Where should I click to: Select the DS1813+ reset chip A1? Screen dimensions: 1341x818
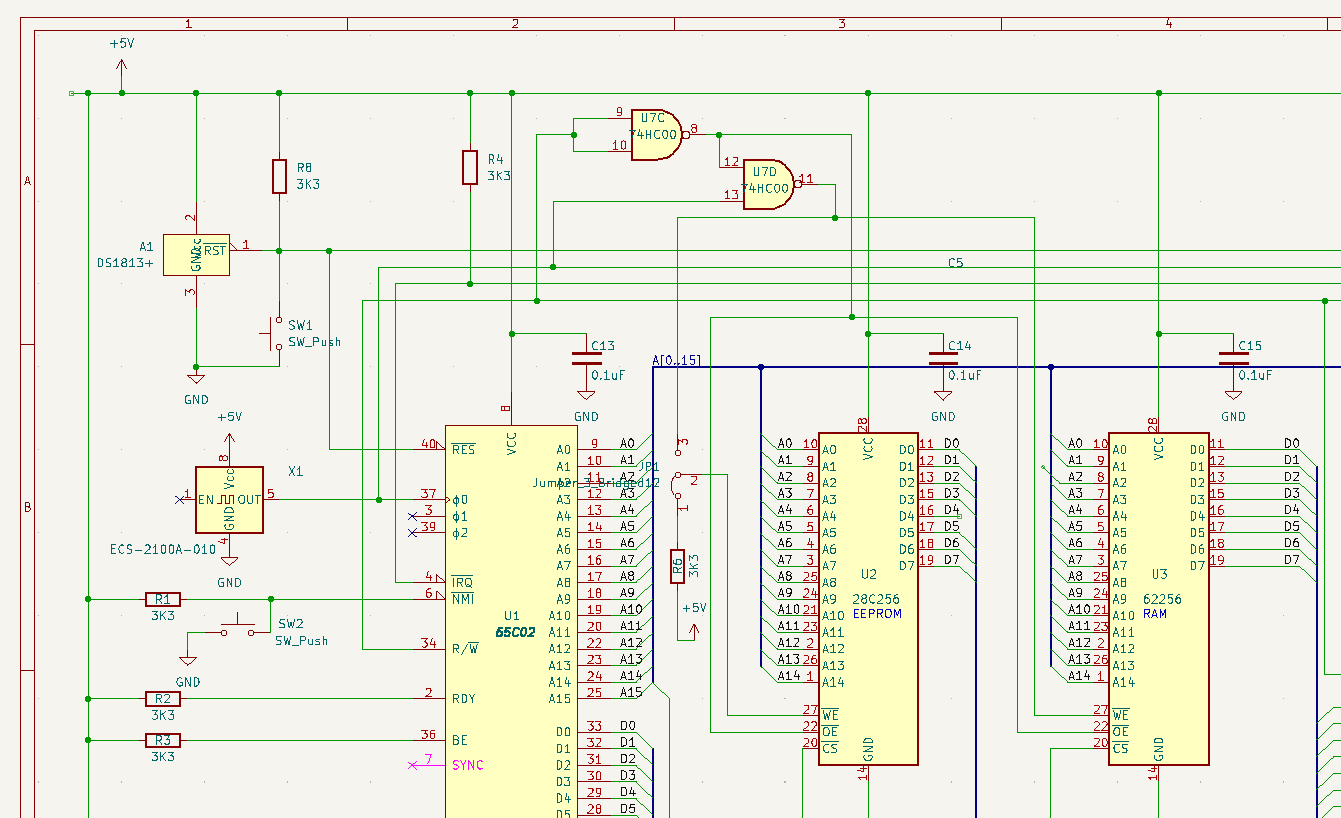pyautogui.click(x=196, y=255)
